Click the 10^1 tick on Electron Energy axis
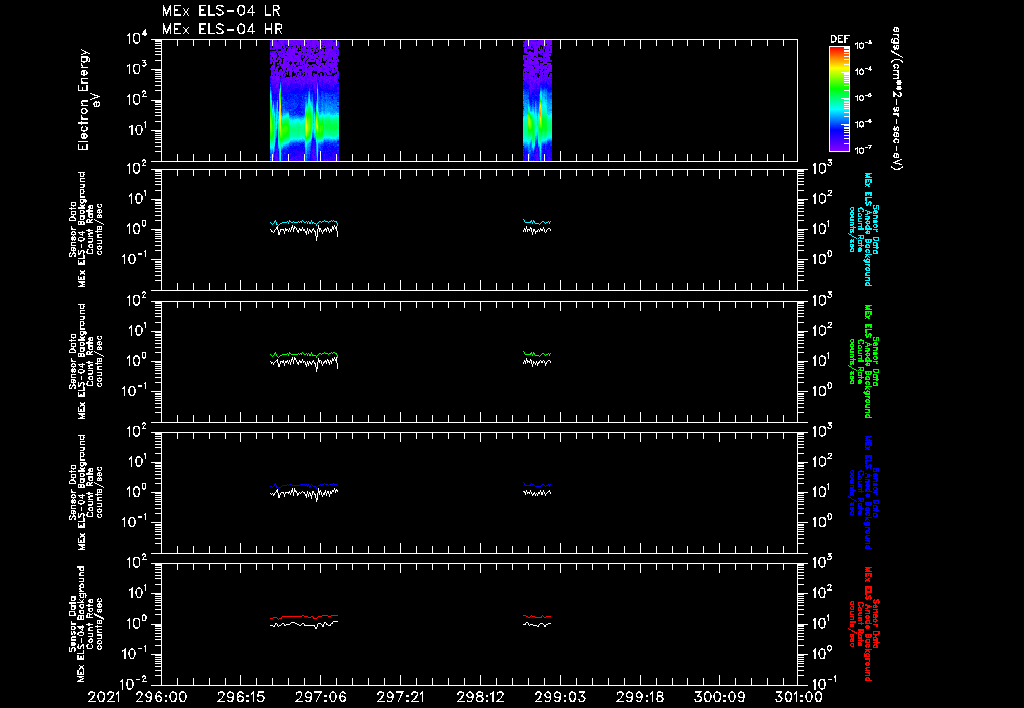Screen dimensions: 1024x708 tap(136, 130)
